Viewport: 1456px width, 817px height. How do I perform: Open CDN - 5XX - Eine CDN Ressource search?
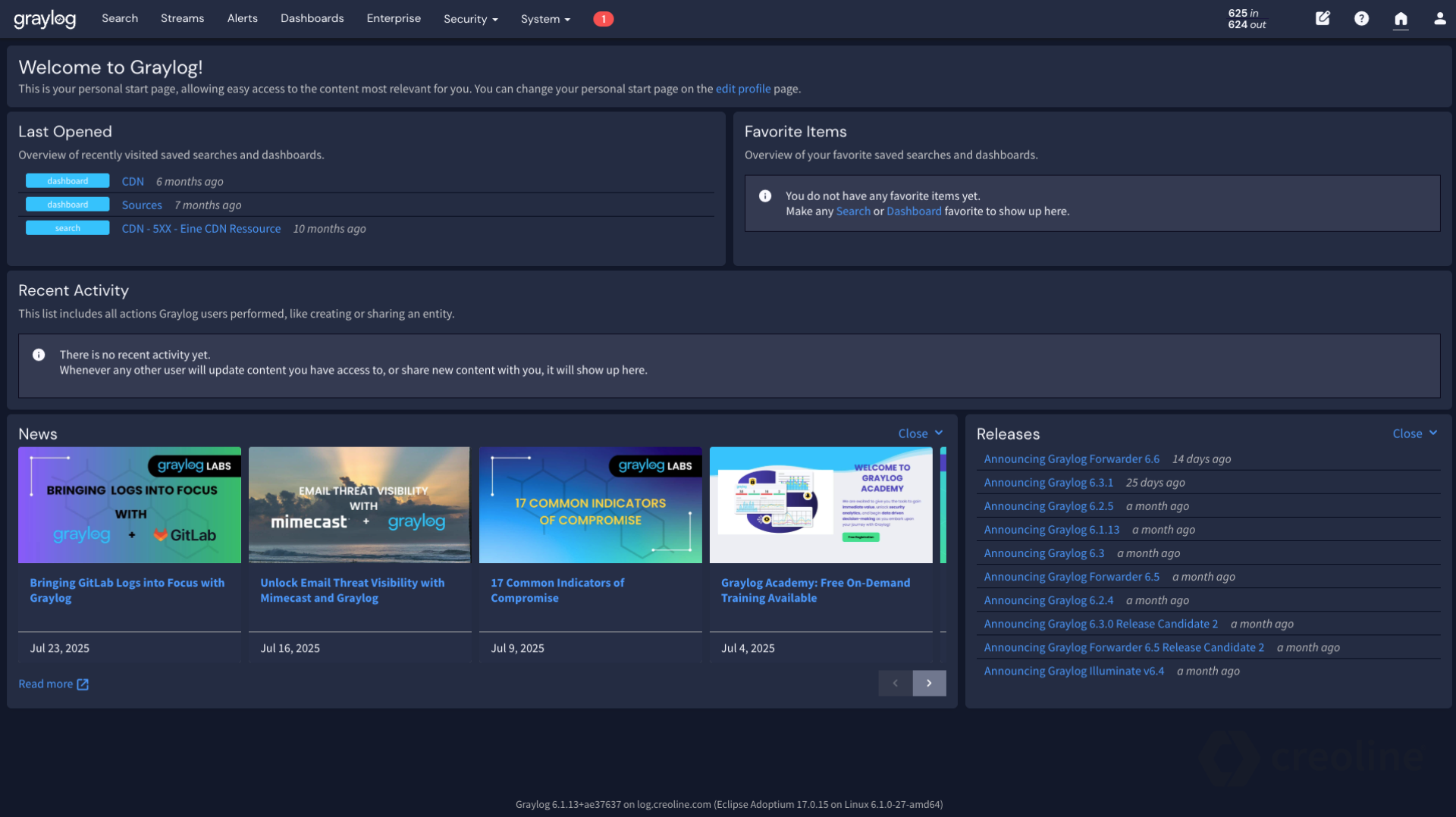click(x=201, y=228)
